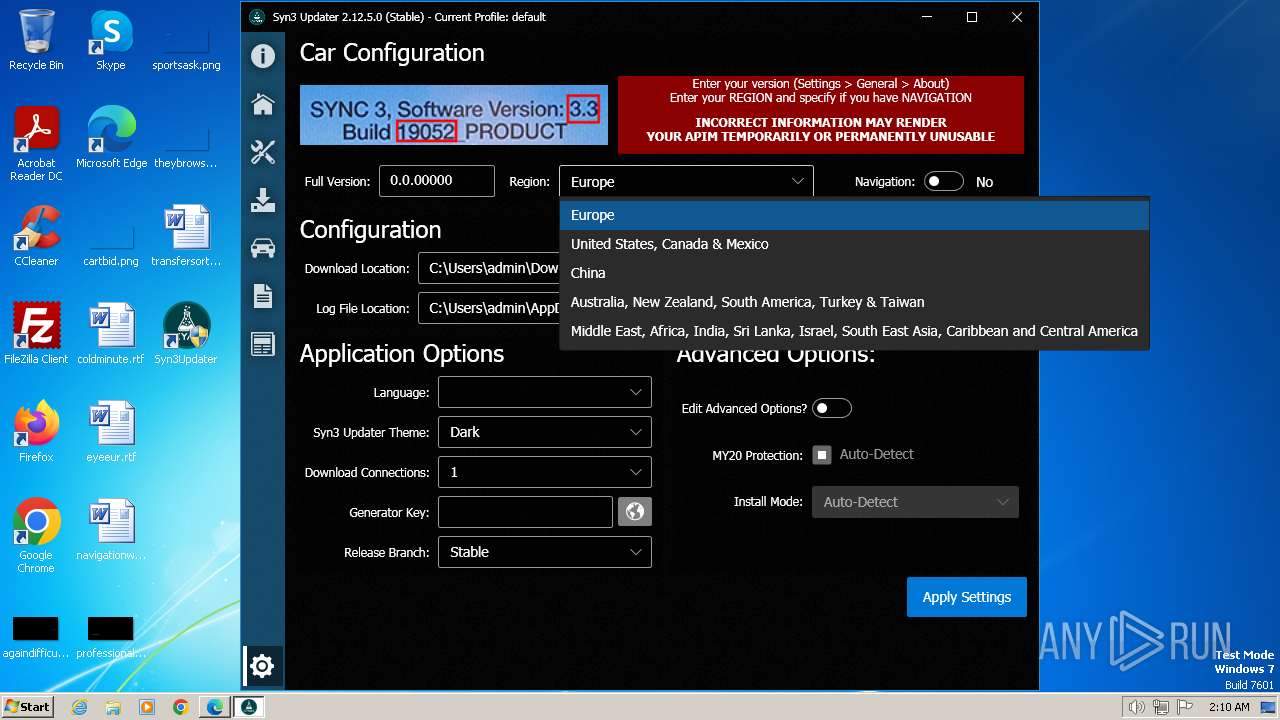1280x720 pixels.
Task: Click Internet Explorer in the taskbar
Action: pyautogui.click(x=79, y=707)
